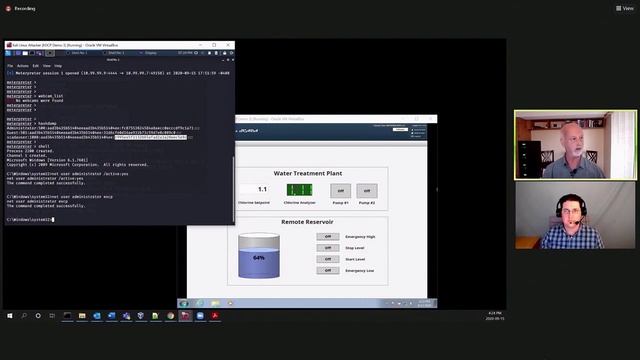Open the Adobe Acrobat taskbar icon

coord(215,316)
